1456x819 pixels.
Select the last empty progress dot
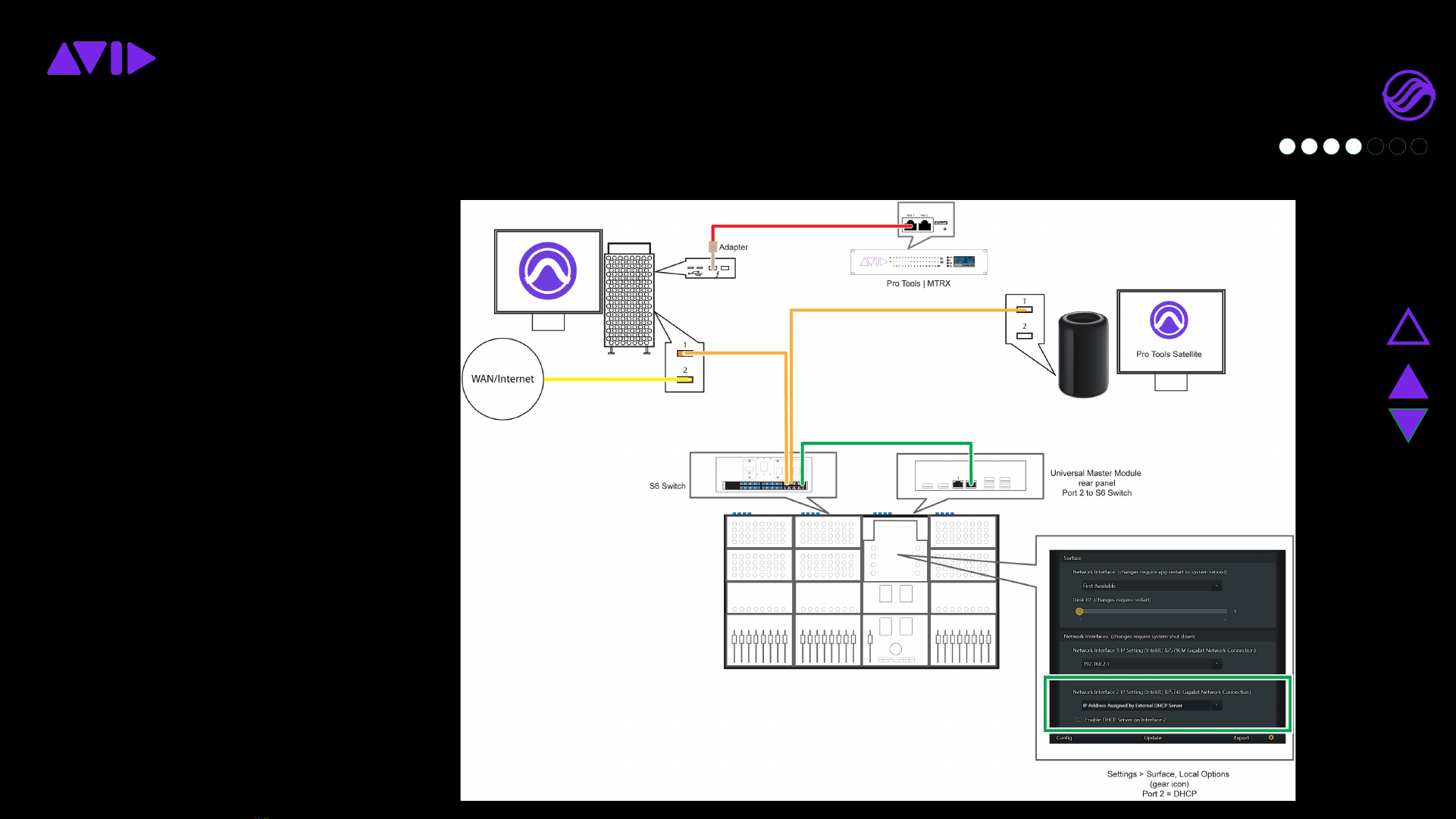pyautogui.click(x=1420, y=146)
